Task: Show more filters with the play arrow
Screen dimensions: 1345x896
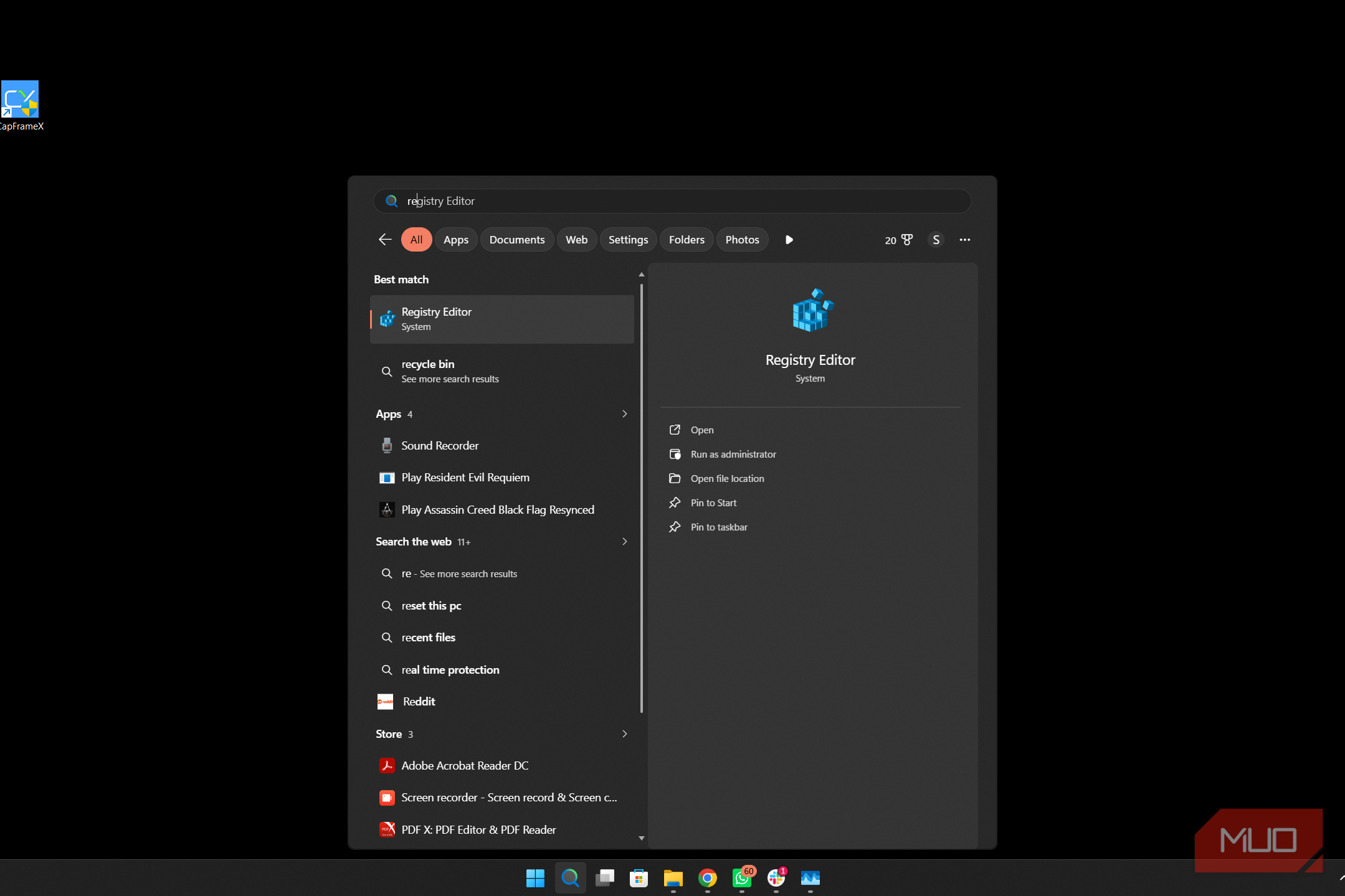Action: click(x=789, y=240)
